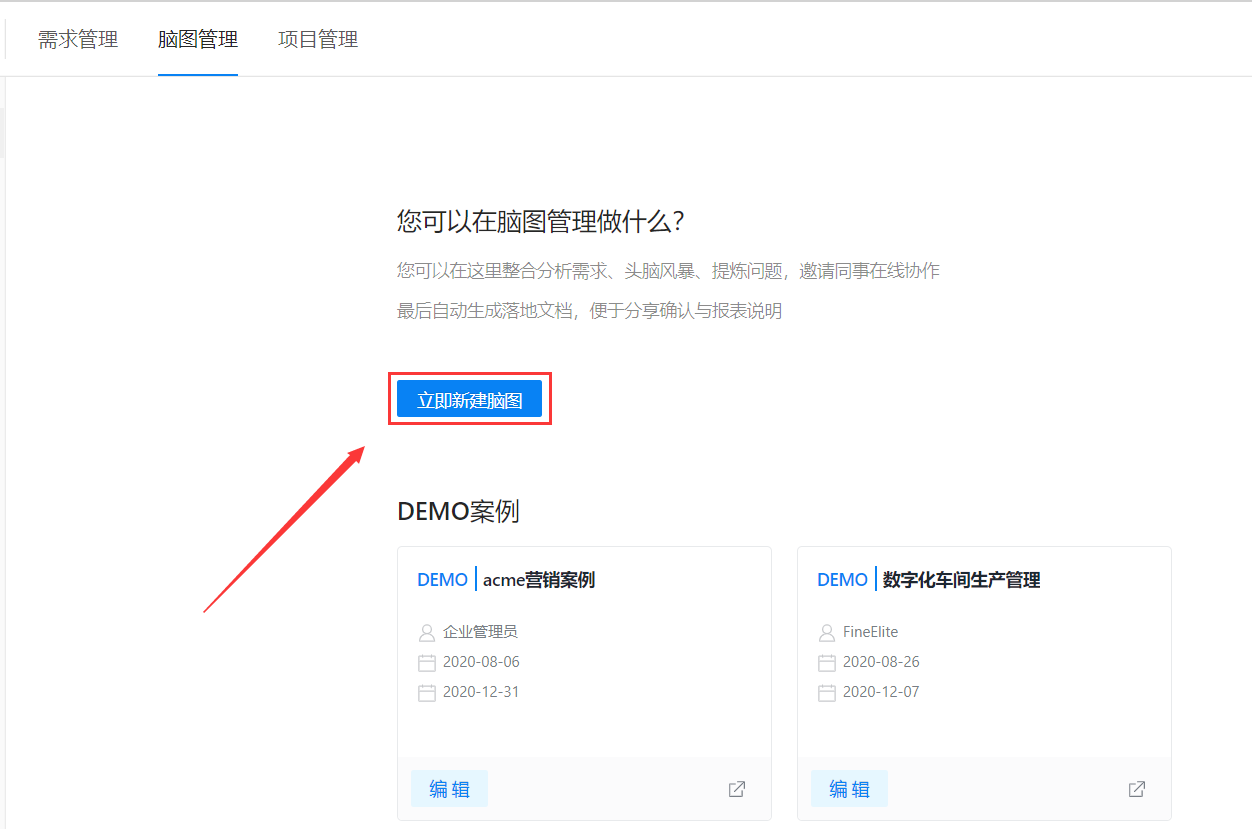The height and width of the screenshot is (829, 1252).
Task: Click calendar icon next to 2020-08-06
Action: tap(427, 662)
